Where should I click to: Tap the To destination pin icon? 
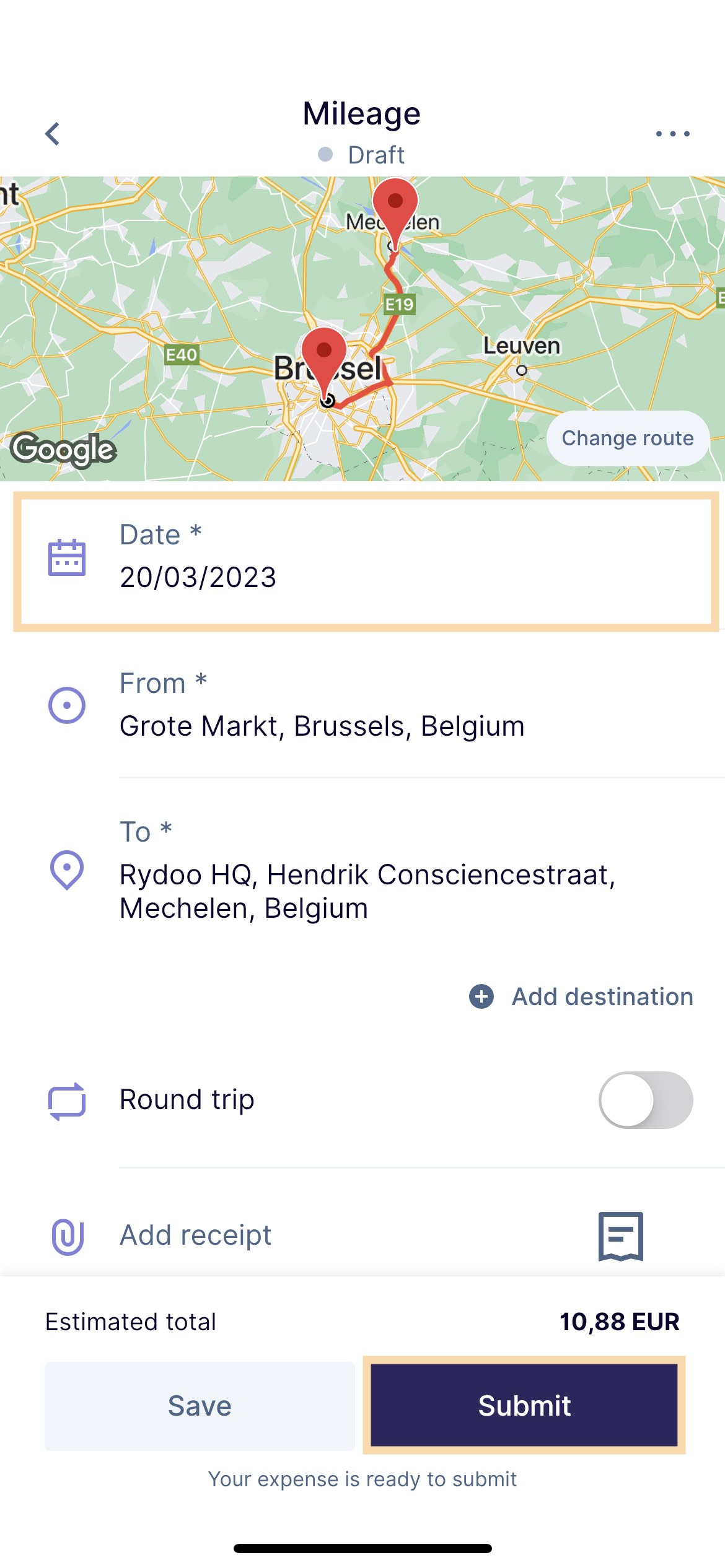[67, 870]
